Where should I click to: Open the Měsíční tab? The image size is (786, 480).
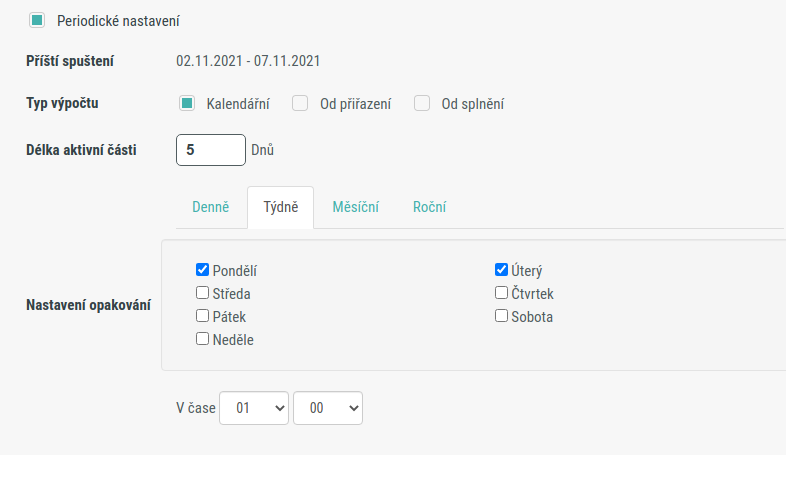(355, 207)
